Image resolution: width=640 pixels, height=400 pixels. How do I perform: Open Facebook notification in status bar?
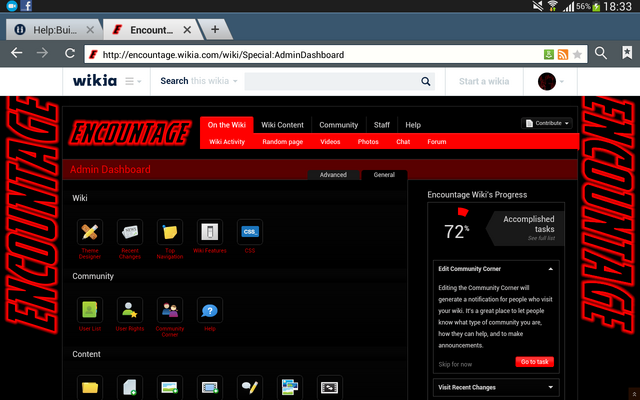26,6
